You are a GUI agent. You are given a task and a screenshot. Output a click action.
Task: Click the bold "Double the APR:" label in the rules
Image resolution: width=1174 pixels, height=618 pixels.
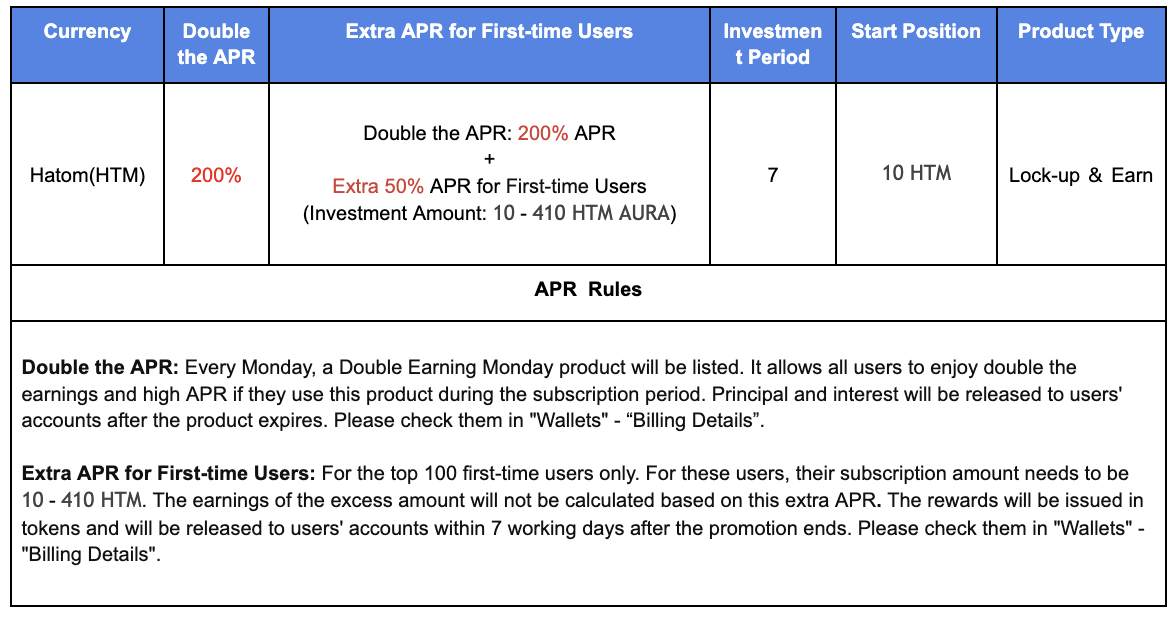tap(100, 368)
